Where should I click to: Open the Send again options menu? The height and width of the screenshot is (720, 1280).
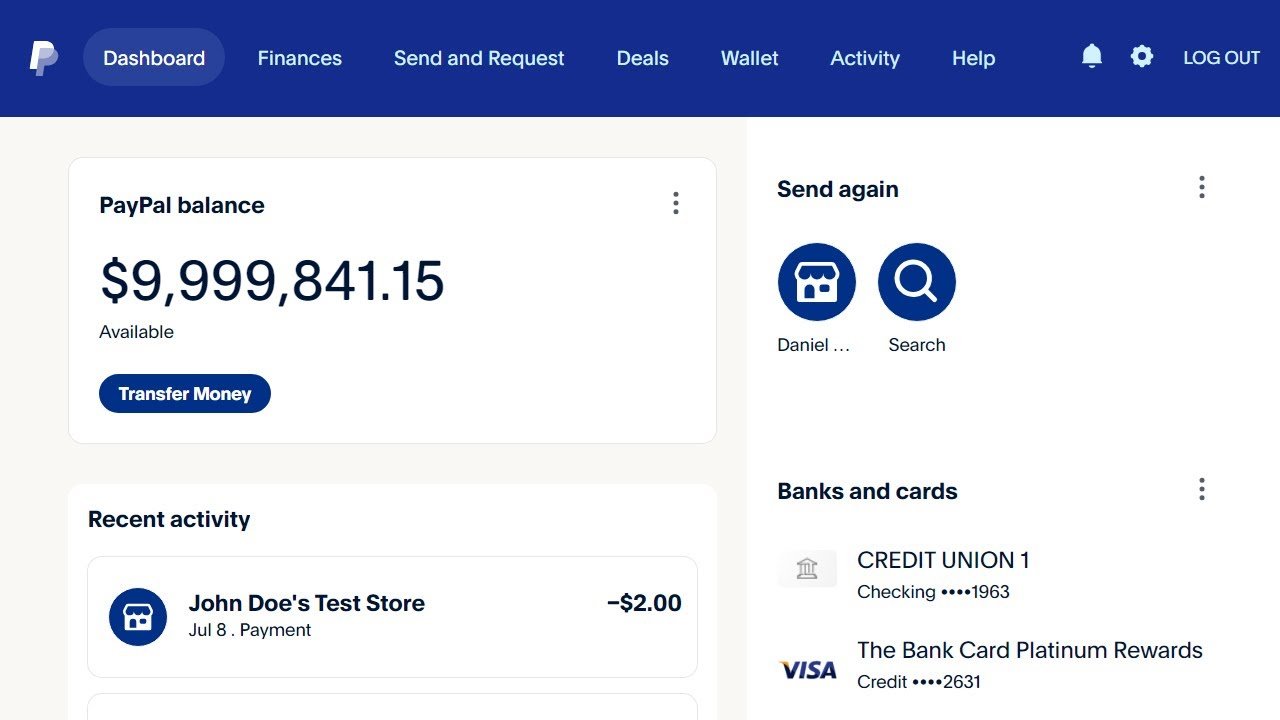pyautogui.click(x=1201, y=187)
